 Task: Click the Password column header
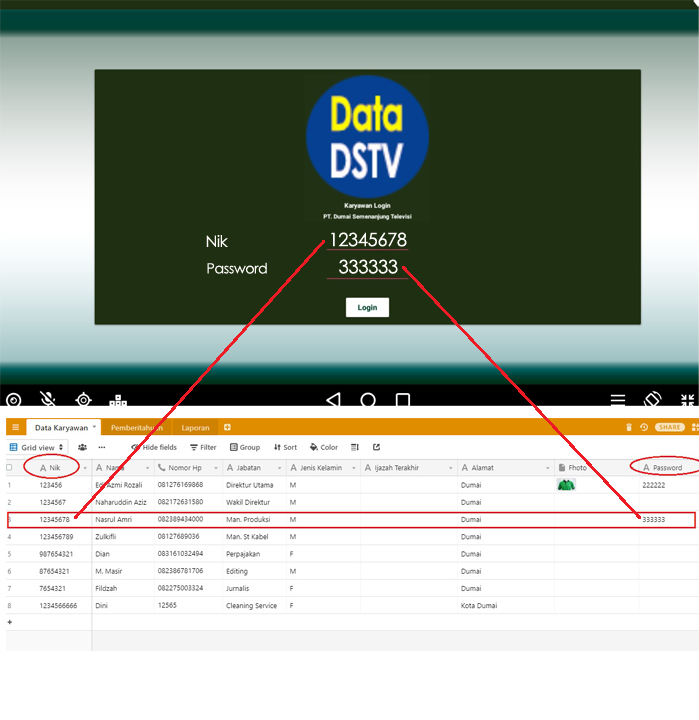[669, 467]
